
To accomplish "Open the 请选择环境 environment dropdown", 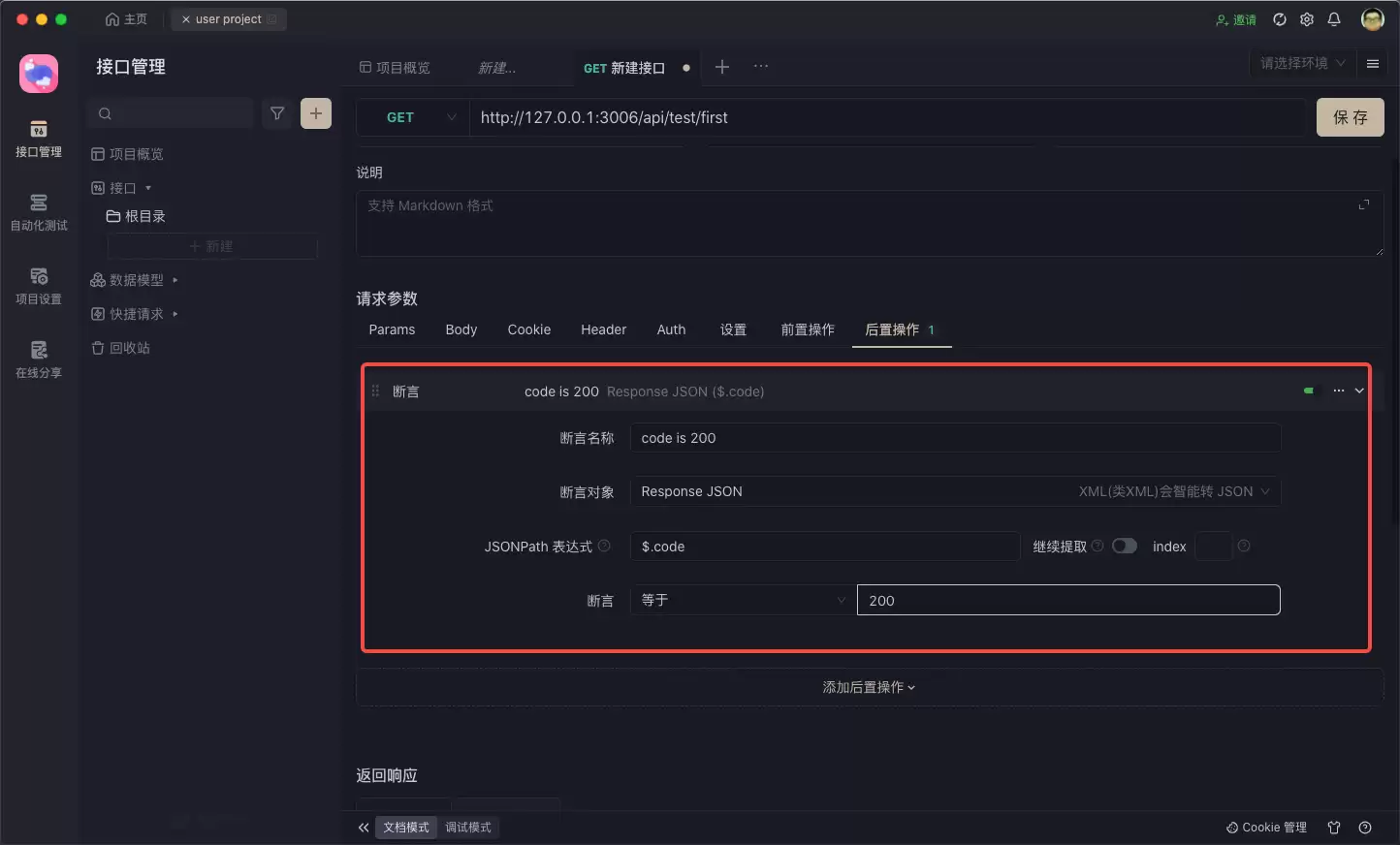I will click(x=1302, y=64).
